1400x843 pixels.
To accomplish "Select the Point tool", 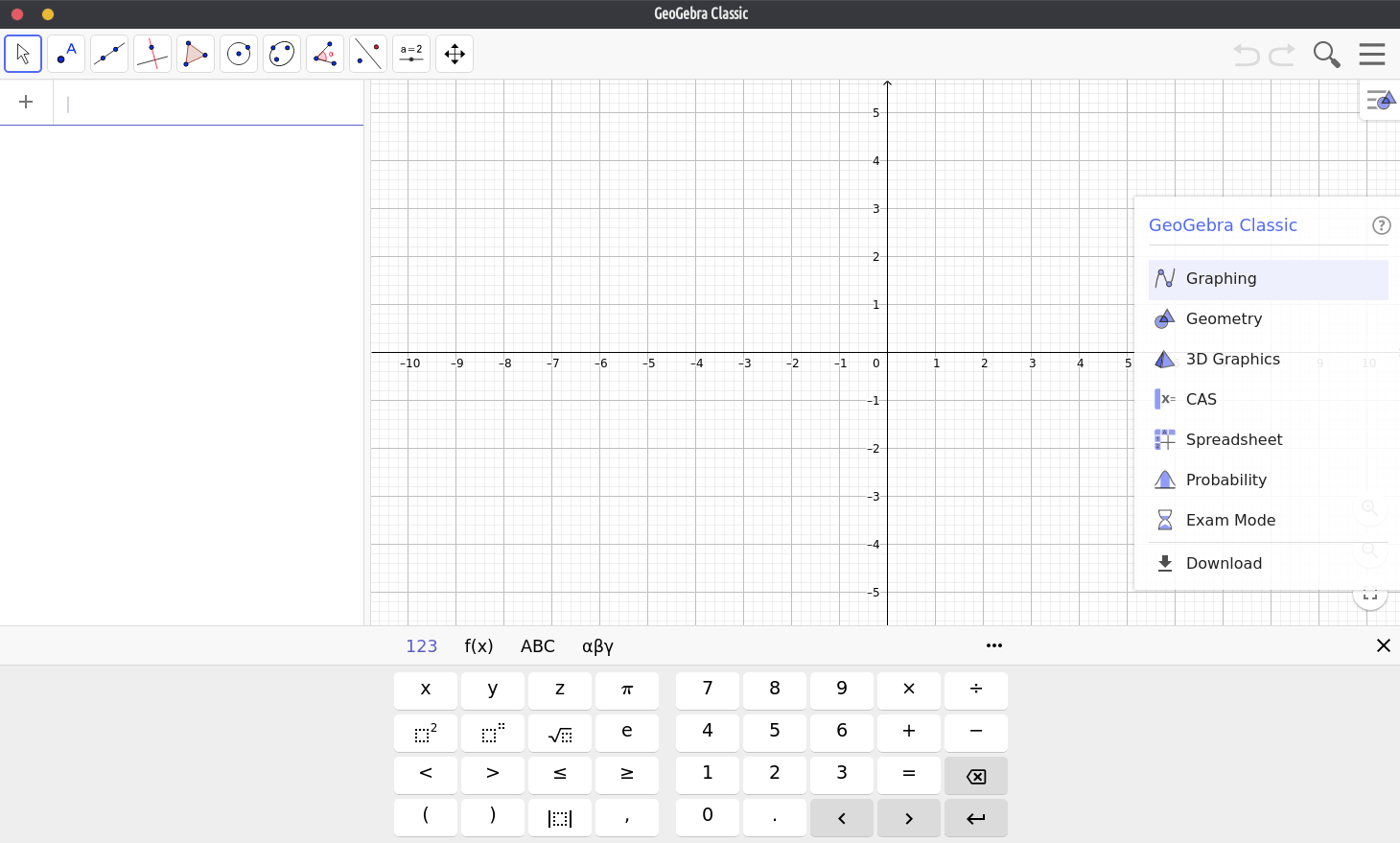I will click(66, 54).
